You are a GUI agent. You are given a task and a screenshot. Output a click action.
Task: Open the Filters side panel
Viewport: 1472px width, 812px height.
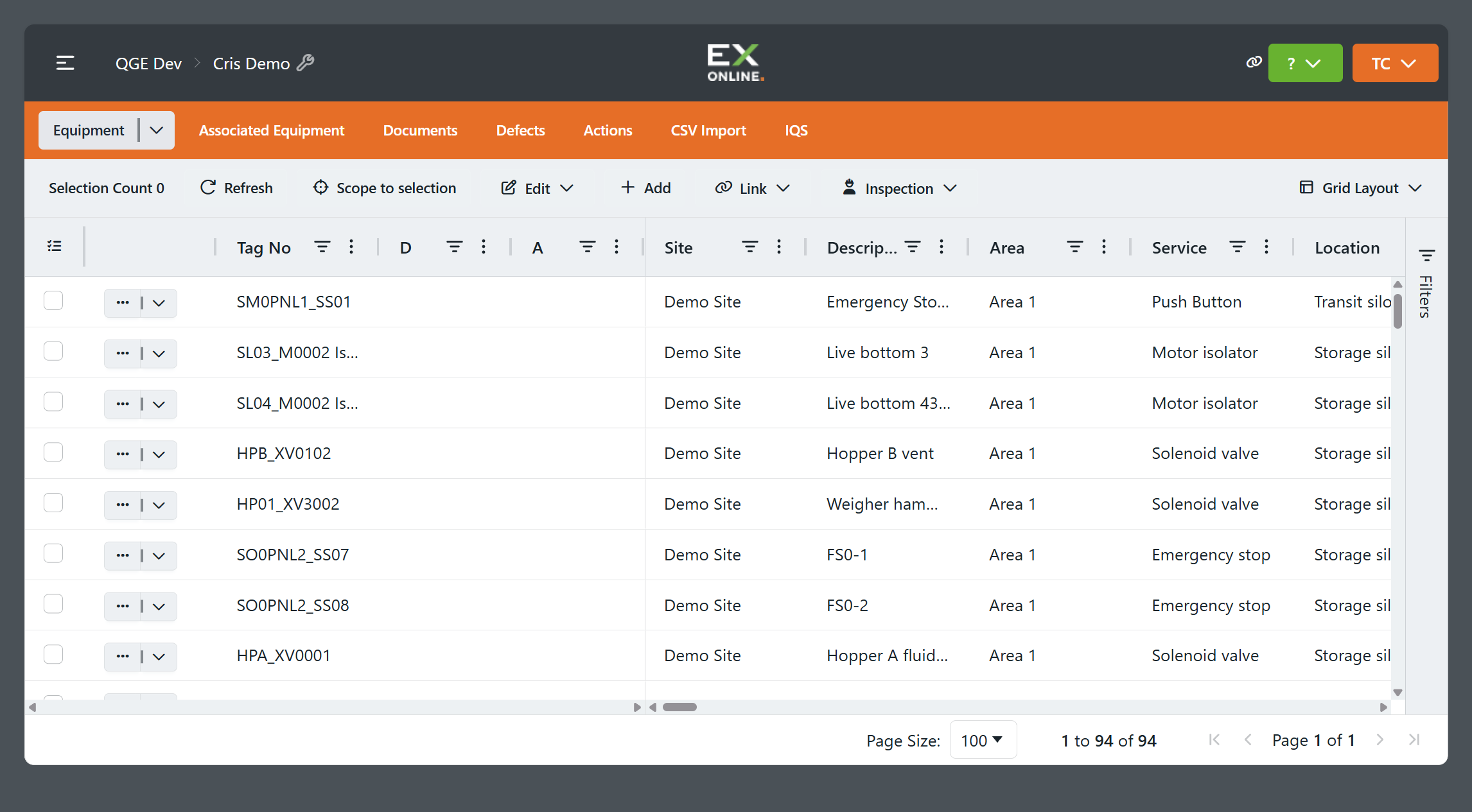tap(1426, 283)
